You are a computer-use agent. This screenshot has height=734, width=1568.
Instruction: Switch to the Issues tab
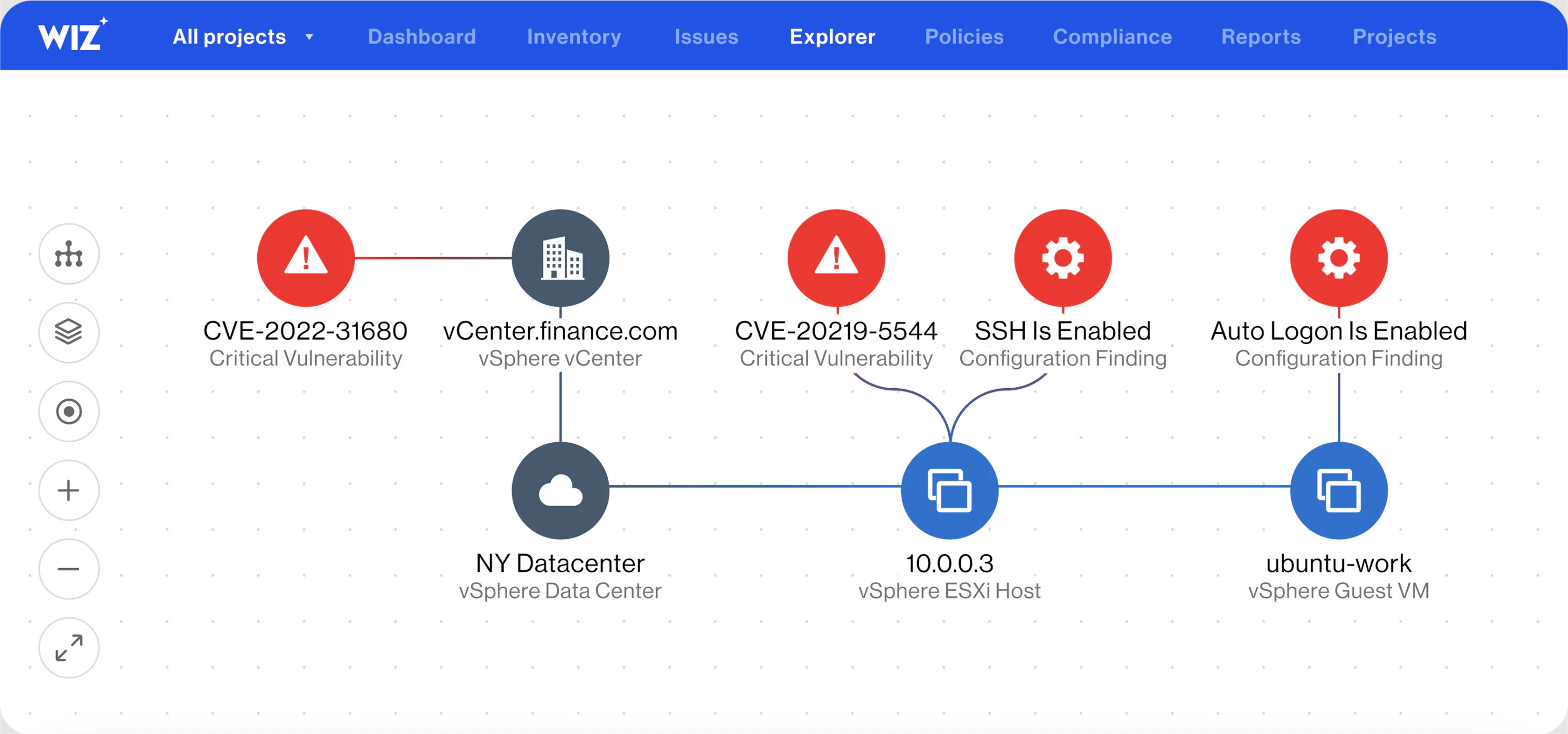point(706,36)
